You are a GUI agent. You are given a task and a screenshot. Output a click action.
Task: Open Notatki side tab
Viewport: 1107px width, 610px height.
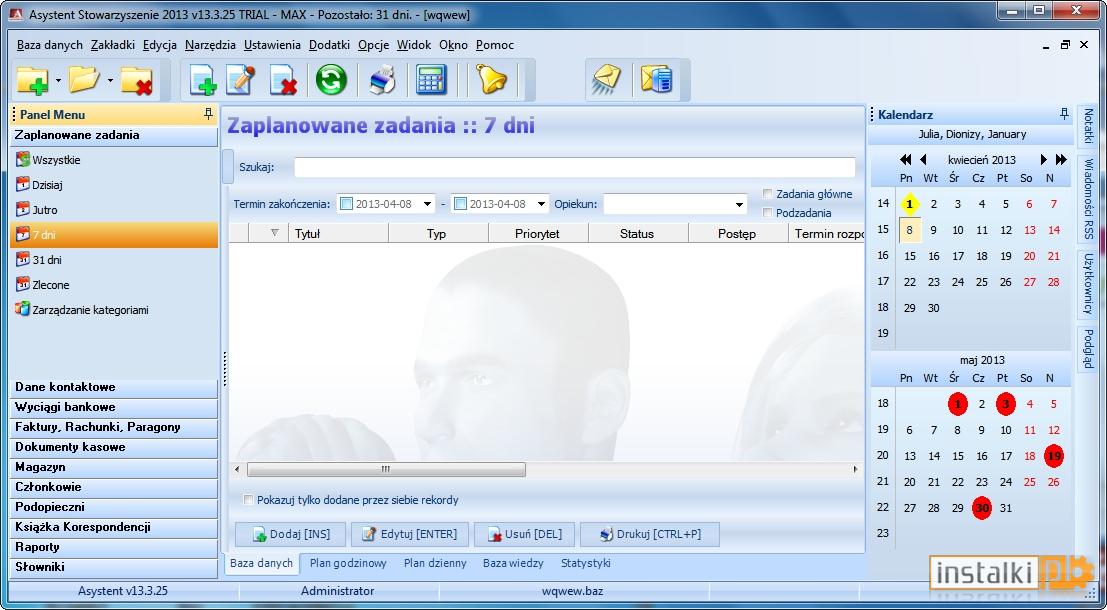(x=1088, y=126)
